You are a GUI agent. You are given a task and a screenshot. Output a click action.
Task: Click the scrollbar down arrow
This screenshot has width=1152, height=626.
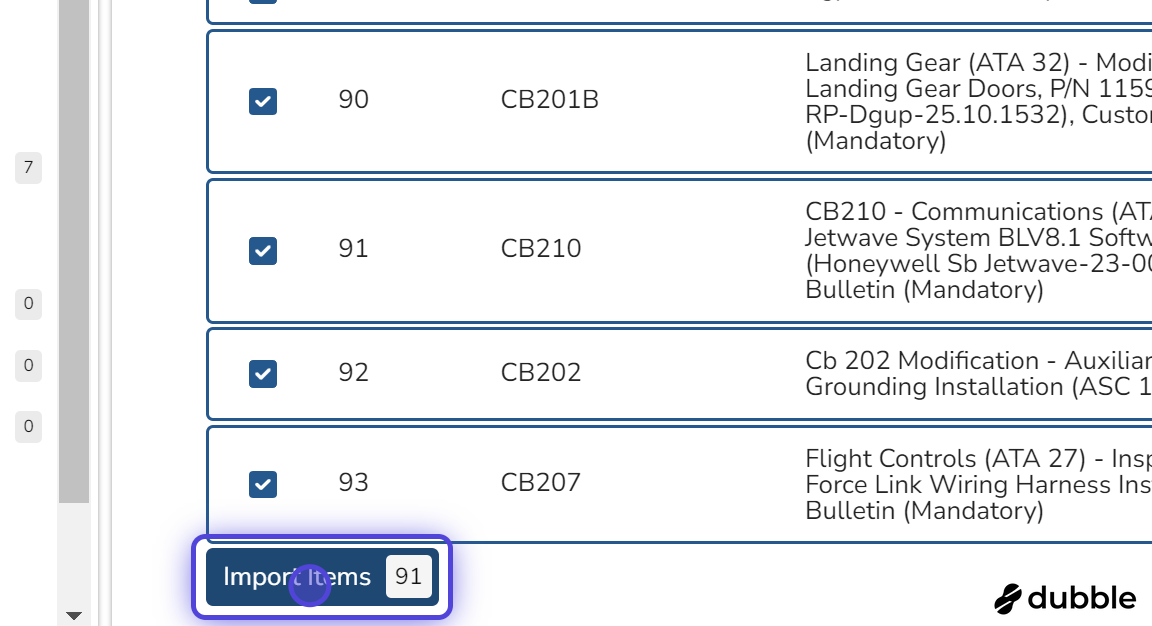click(x=73, y=616)
